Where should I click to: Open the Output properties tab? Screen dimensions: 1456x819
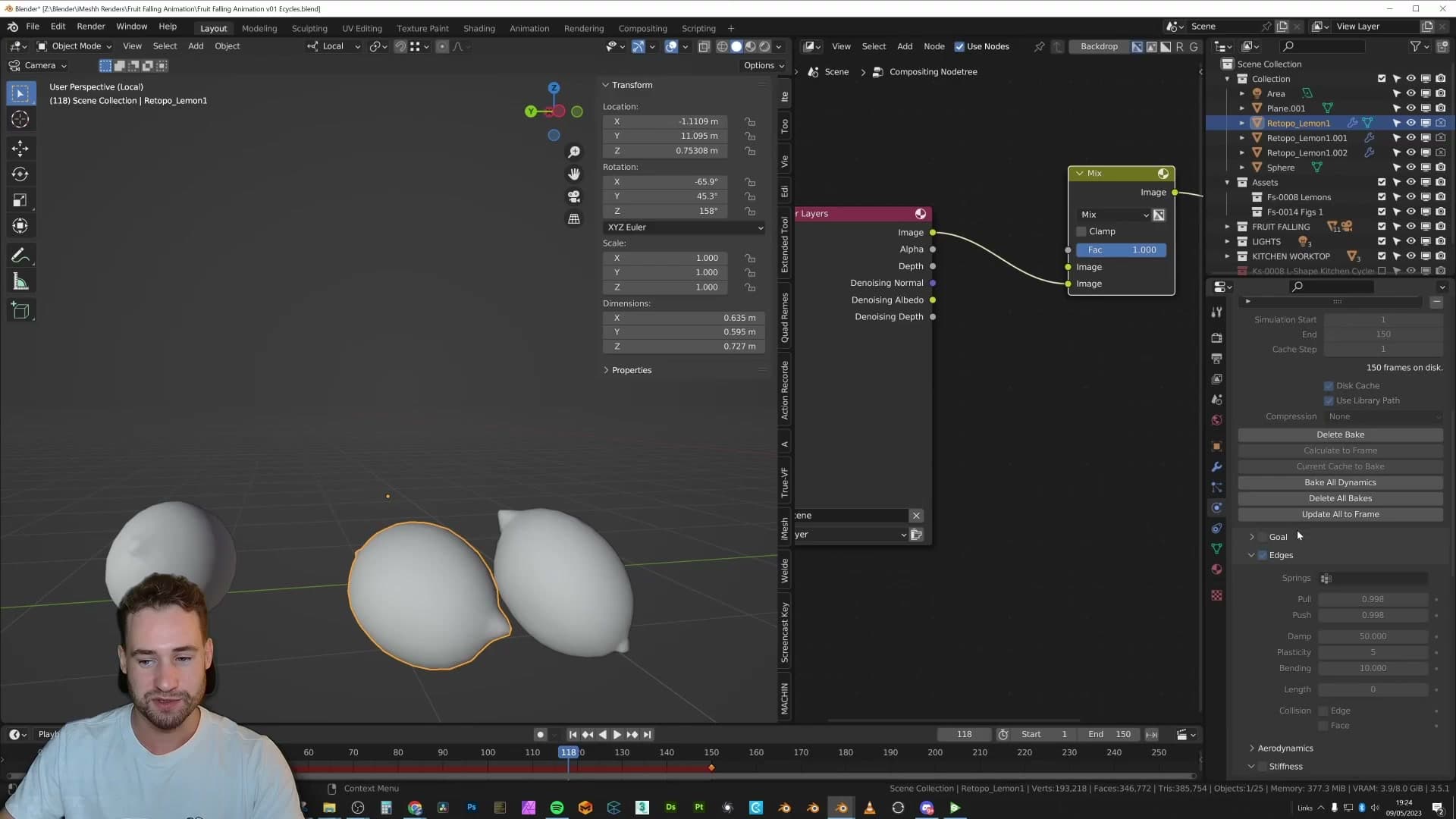tap(1216, 358)
